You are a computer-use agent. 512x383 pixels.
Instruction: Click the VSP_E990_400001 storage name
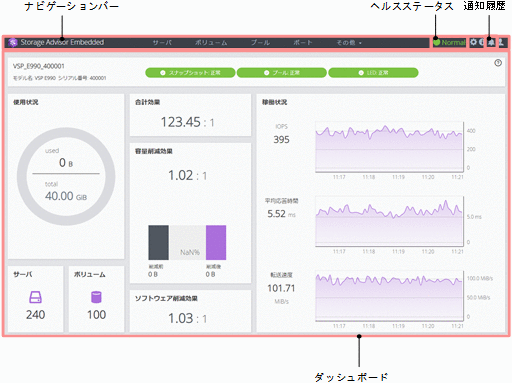coord(39,66)
